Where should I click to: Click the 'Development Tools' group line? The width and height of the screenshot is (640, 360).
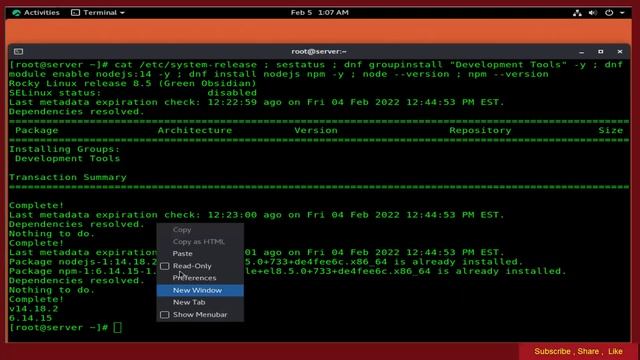coord(68,159)
